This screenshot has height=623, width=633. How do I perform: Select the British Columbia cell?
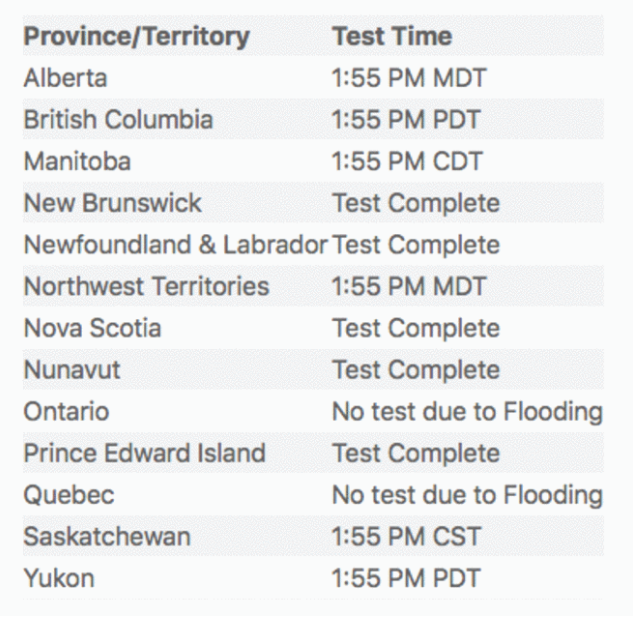[x=118, y=120]
